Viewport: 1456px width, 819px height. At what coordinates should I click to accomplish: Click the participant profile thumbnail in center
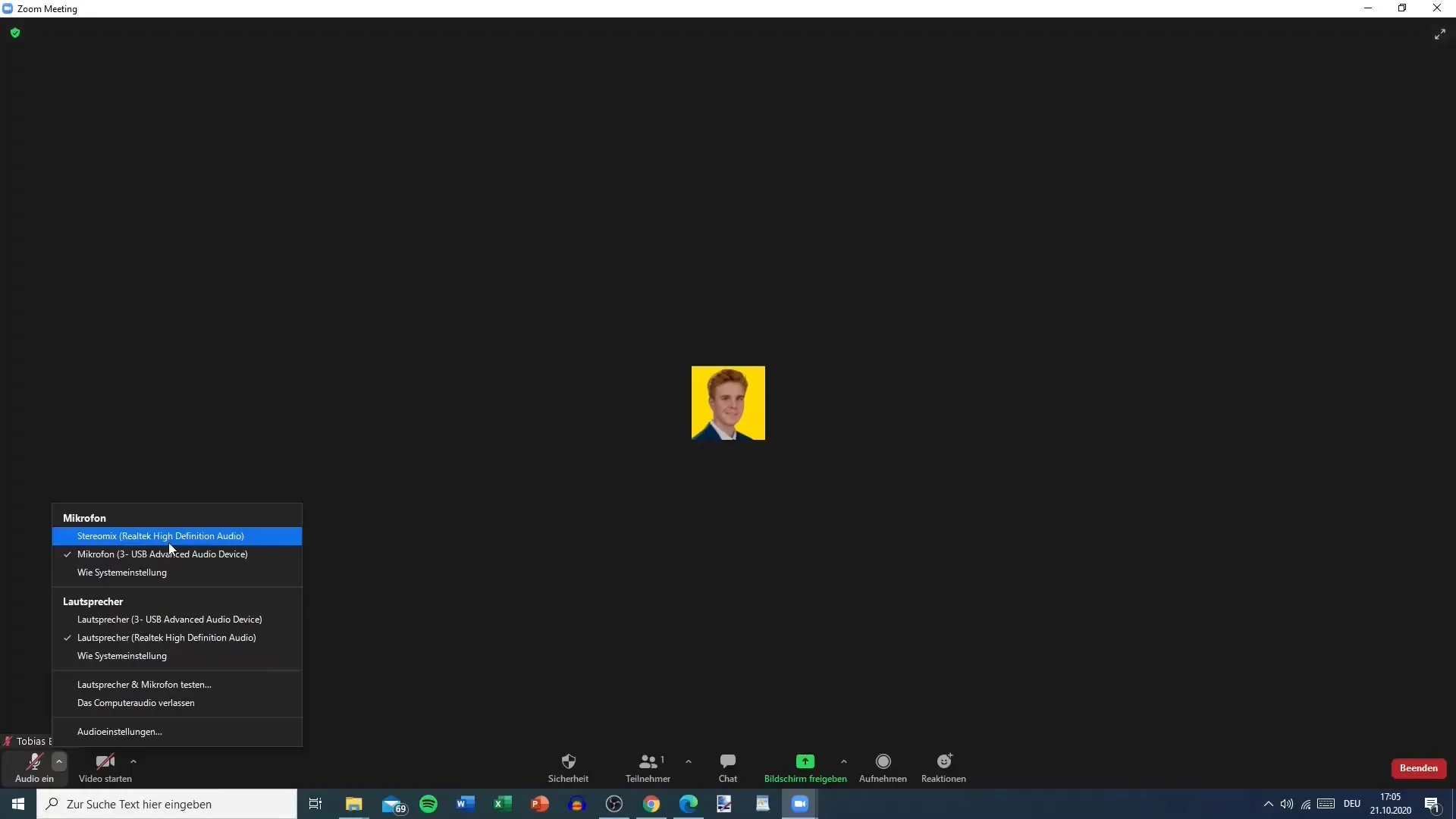click(728, 402)
